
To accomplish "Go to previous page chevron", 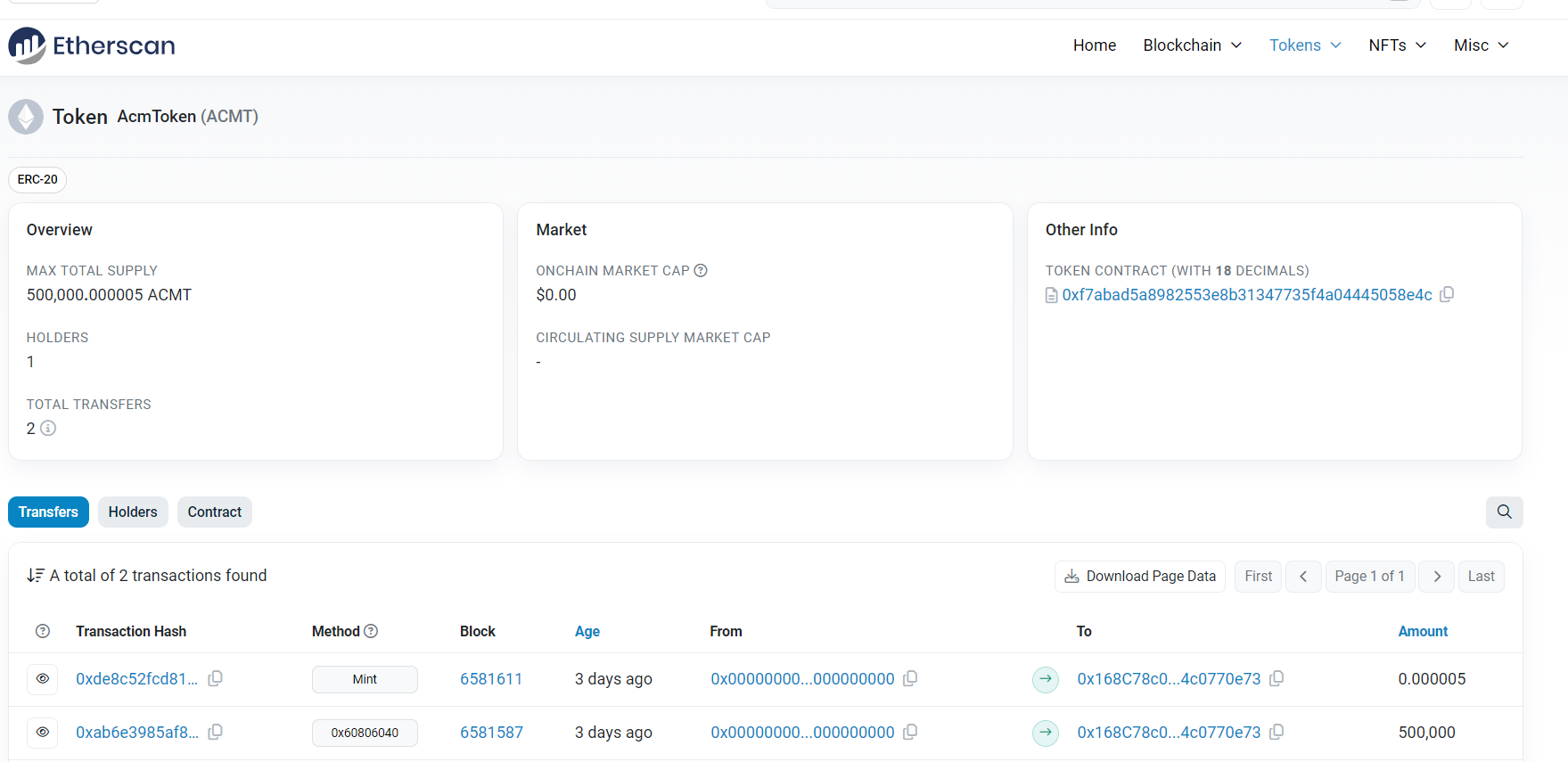I will (1303, 577).
